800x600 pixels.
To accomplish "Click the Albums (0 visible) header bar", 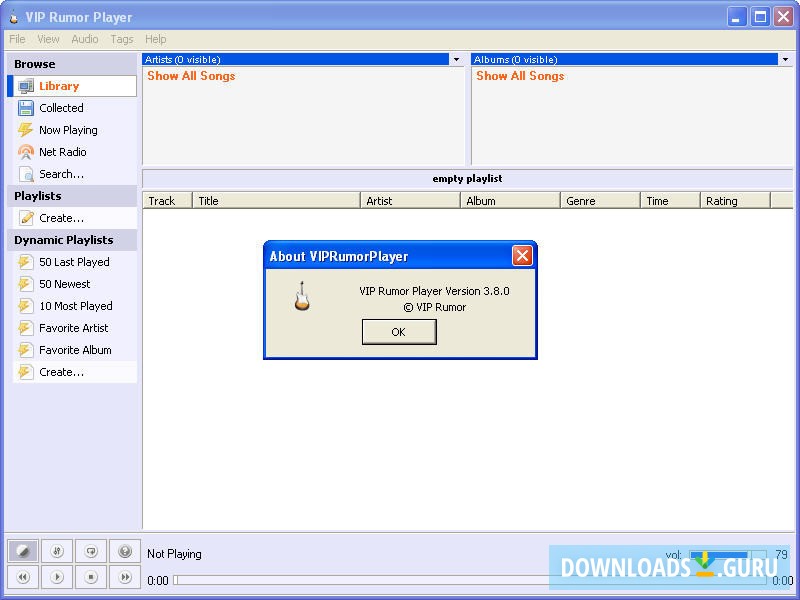I will pos(625,59).
